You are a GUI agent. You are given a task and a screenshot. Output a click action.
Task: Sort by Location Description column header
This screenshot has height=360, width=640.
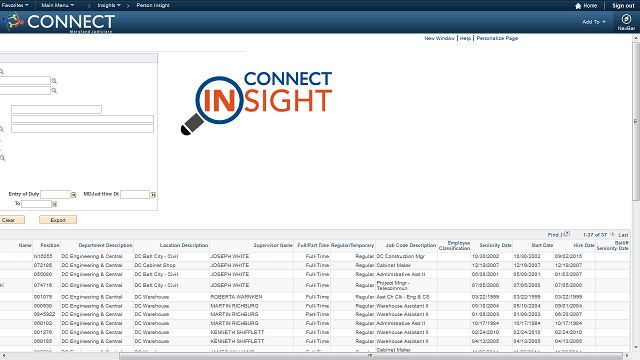184,245
